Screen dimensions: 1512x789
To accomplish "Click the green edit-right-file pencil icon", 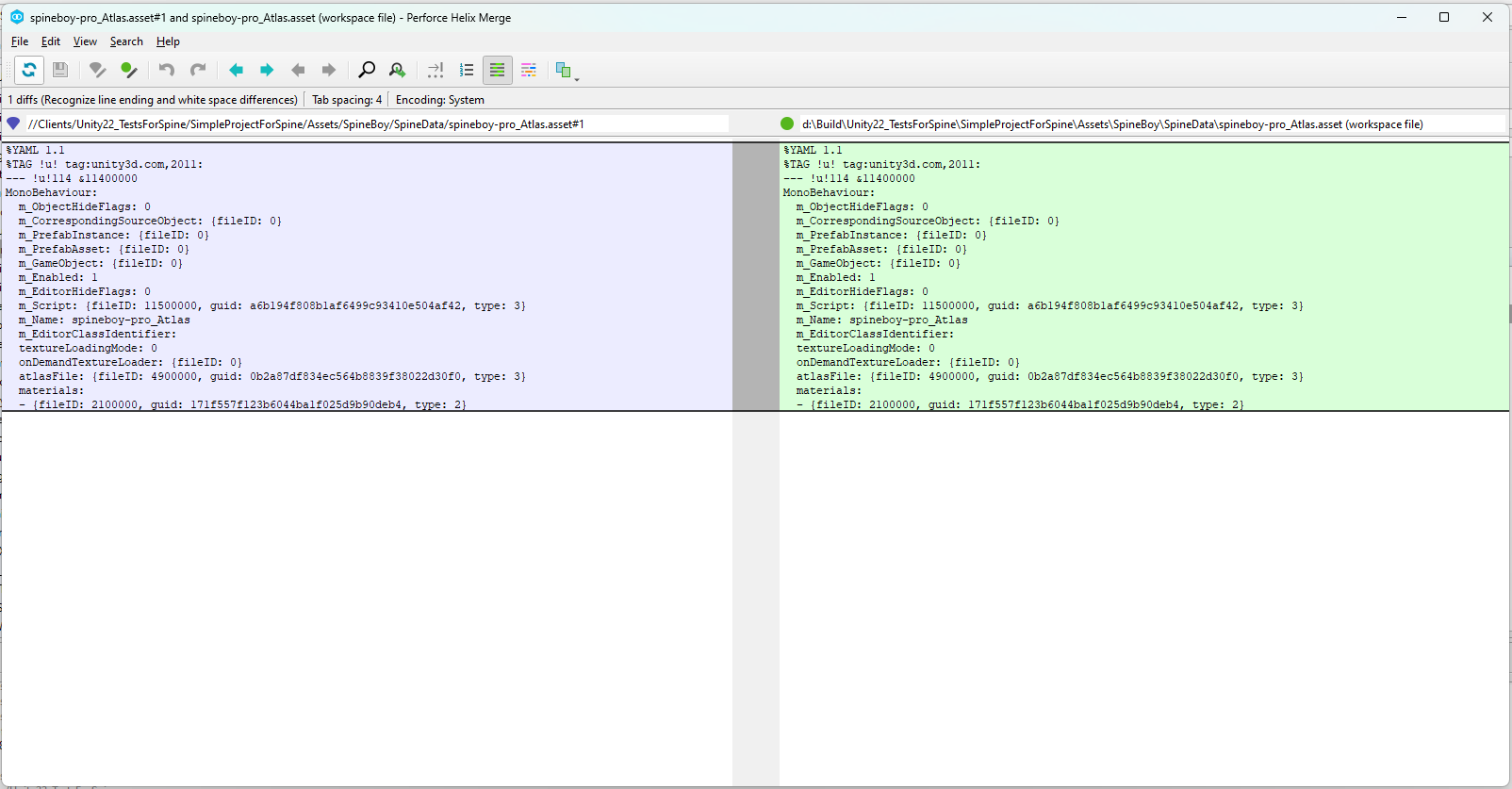I will [129, 70].
